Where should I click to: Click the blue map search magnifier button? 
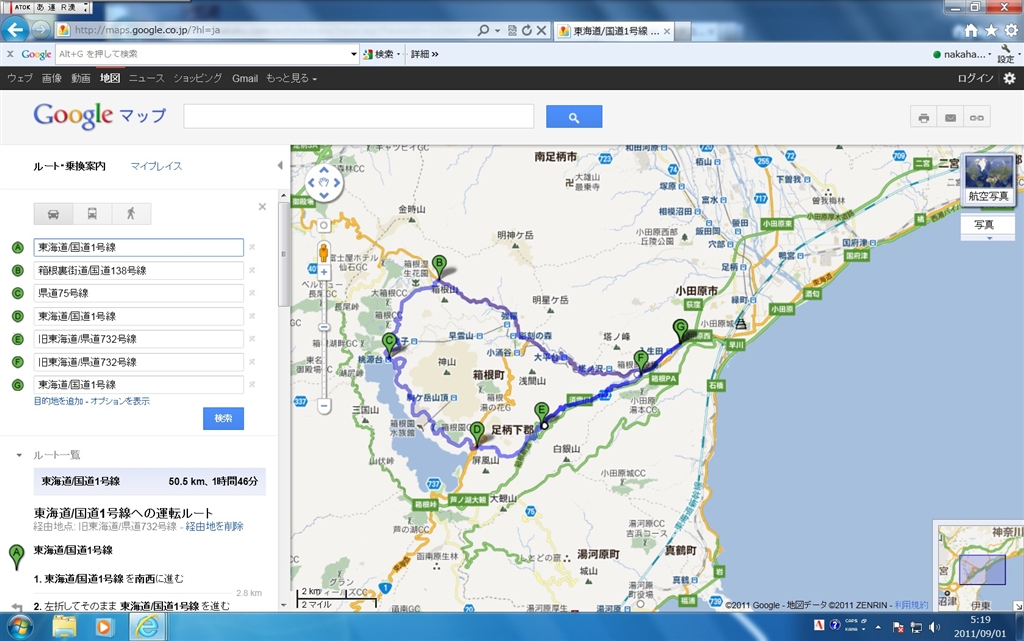point(574,117)
